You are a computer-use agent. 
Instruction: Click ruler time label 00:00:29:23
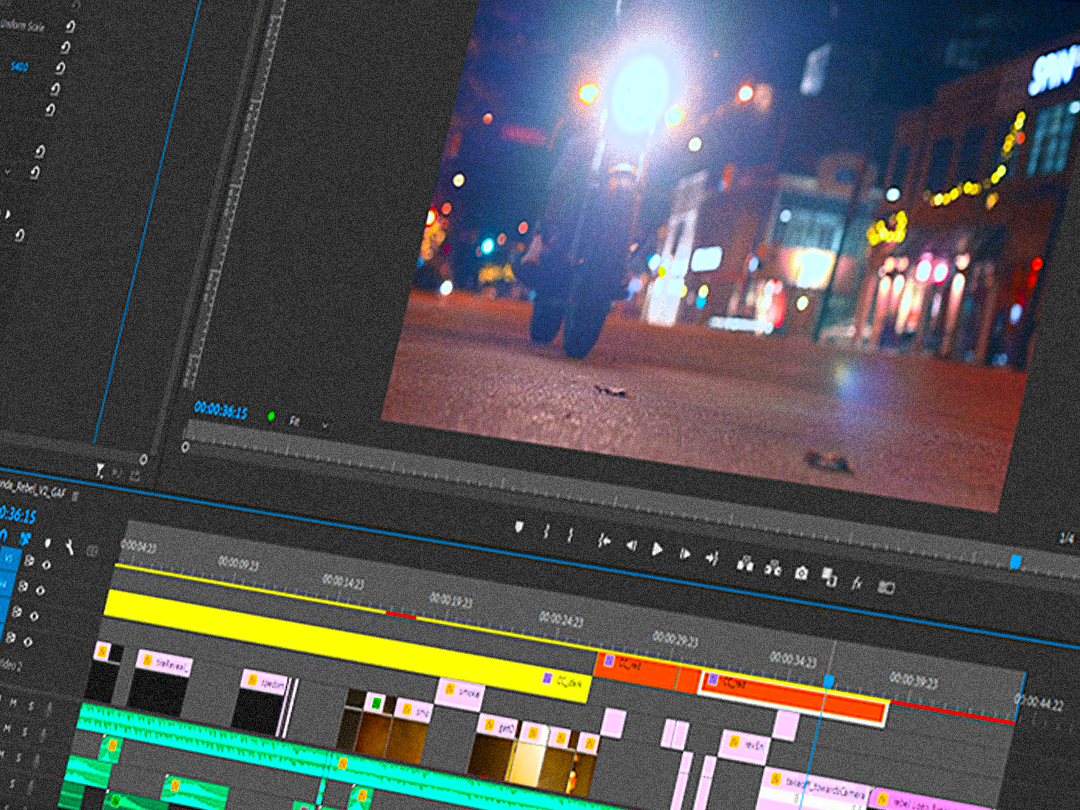(x=675, y=639)
